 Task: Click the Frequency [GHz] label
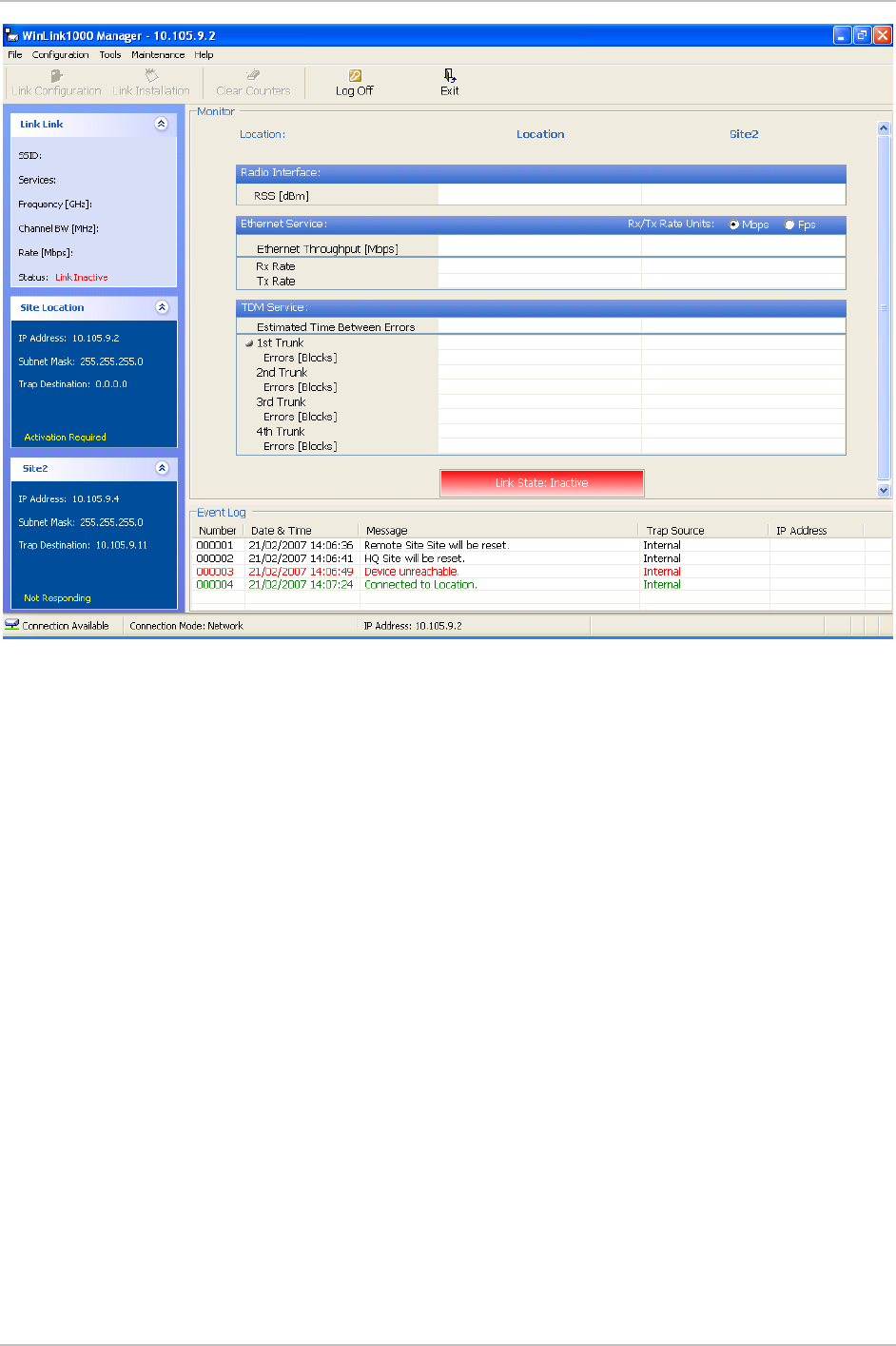(x=55, y=205)
